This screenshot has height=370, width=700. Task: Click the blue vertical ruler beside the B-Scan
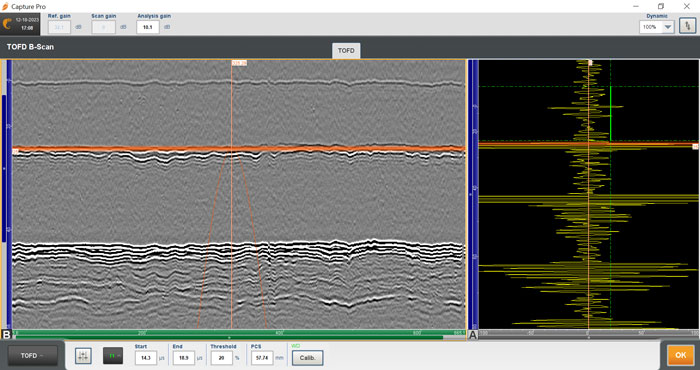(9, 195)
